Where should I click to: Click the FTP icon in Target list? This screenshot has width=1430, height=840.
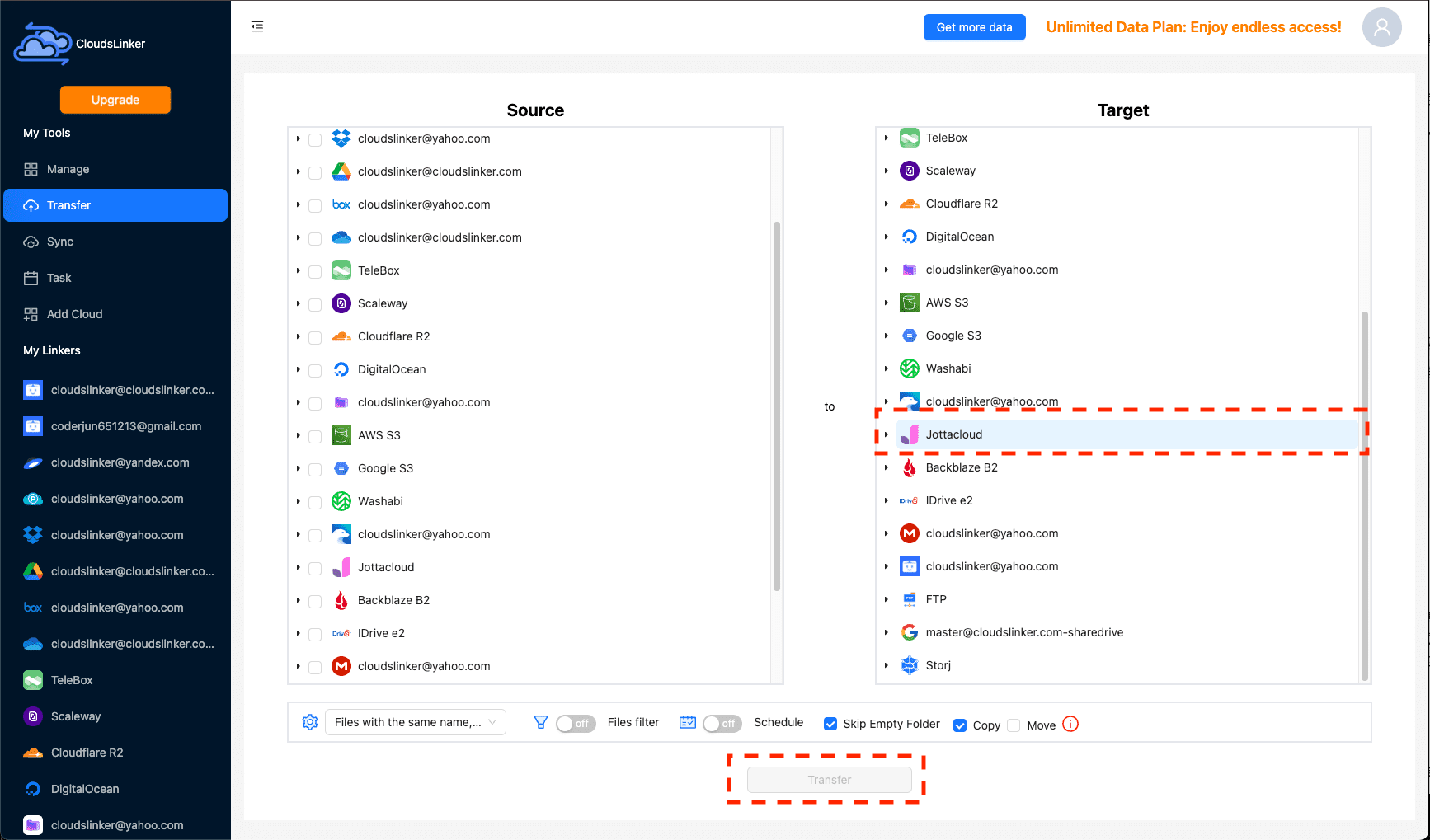coord(910,599)
